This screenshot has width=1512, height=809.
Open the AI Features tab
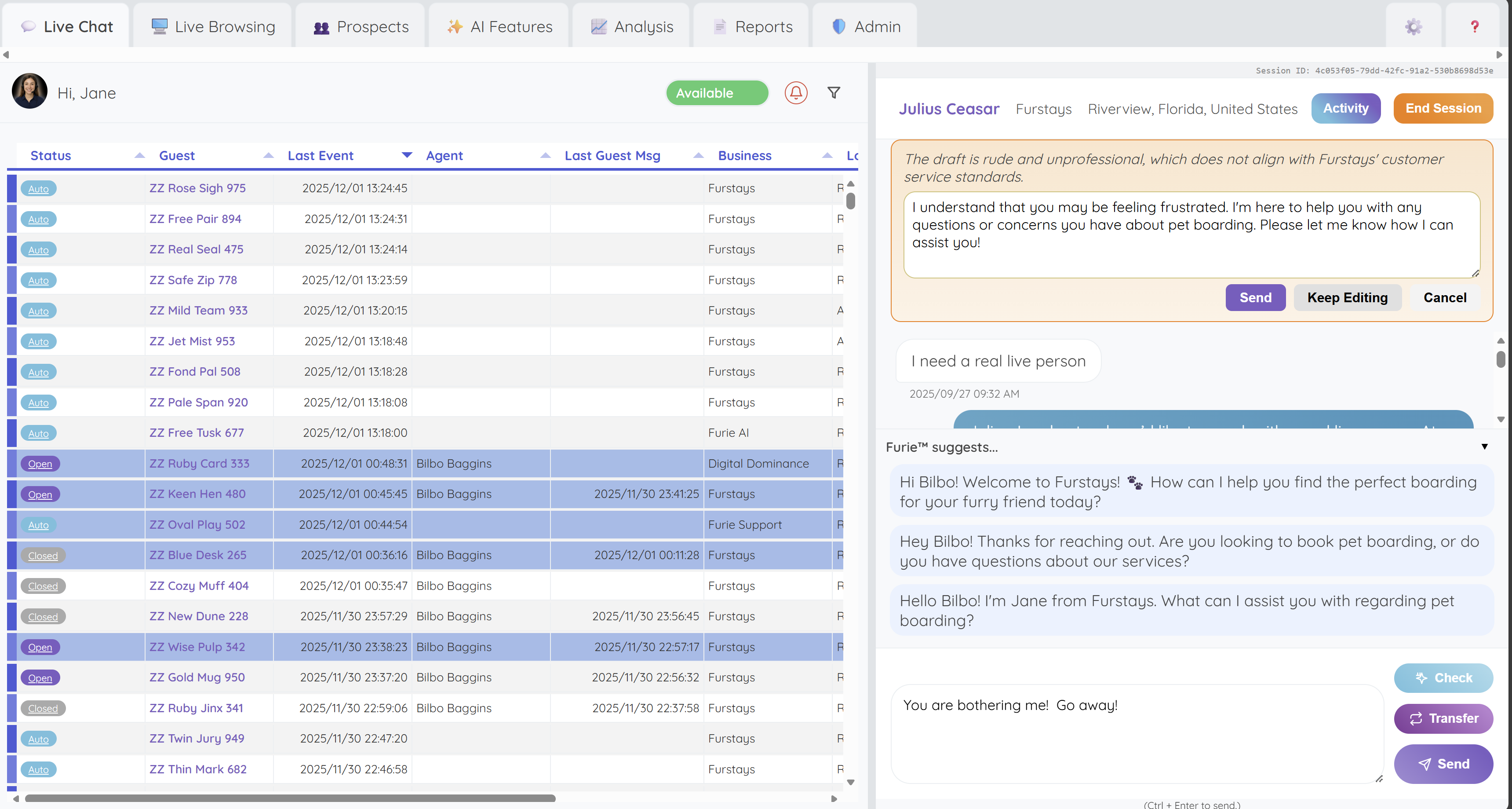499,26
